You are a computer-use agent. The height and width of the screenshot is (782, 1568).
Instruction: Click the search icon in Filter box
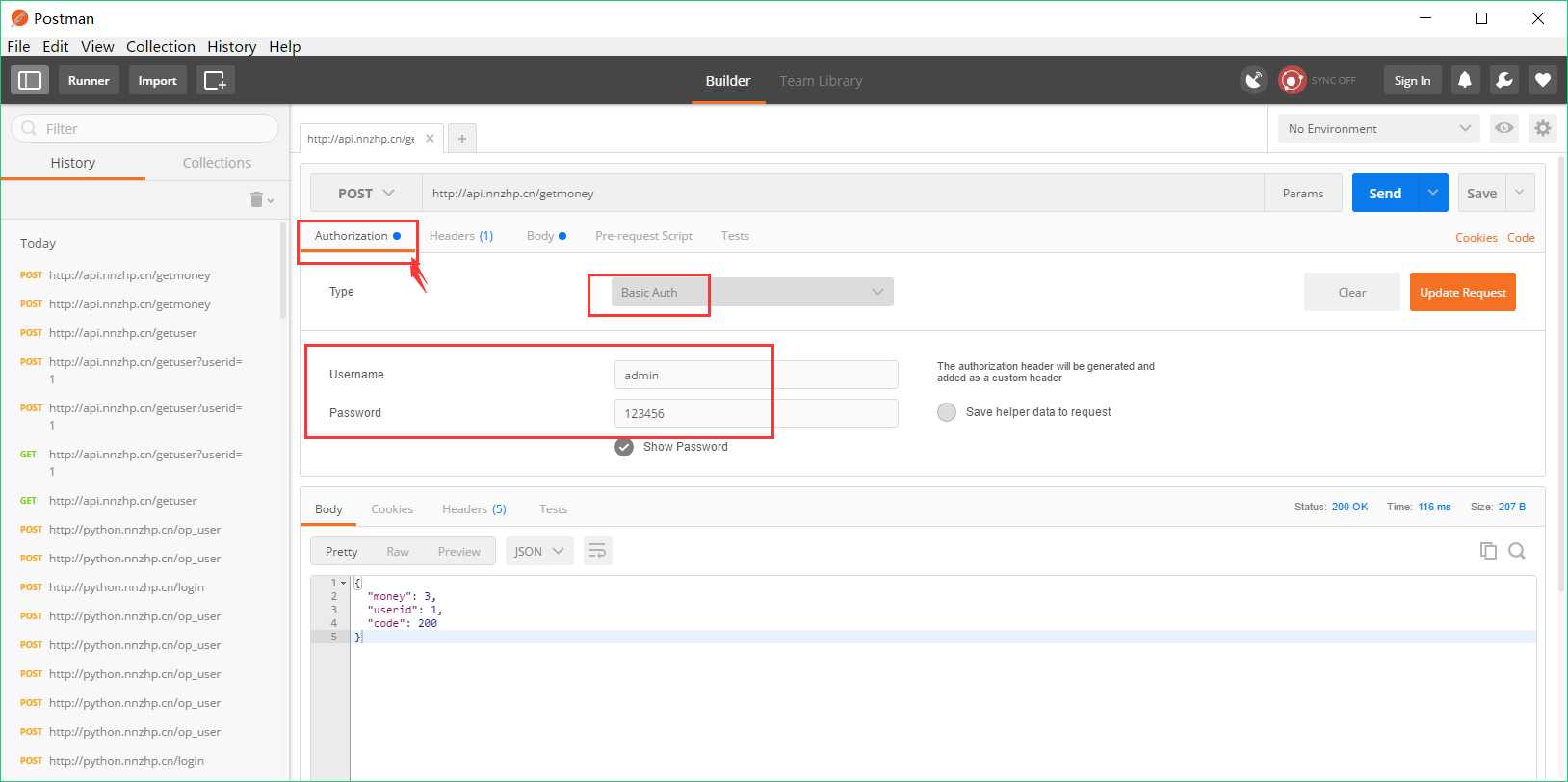[x=29, y=128]
